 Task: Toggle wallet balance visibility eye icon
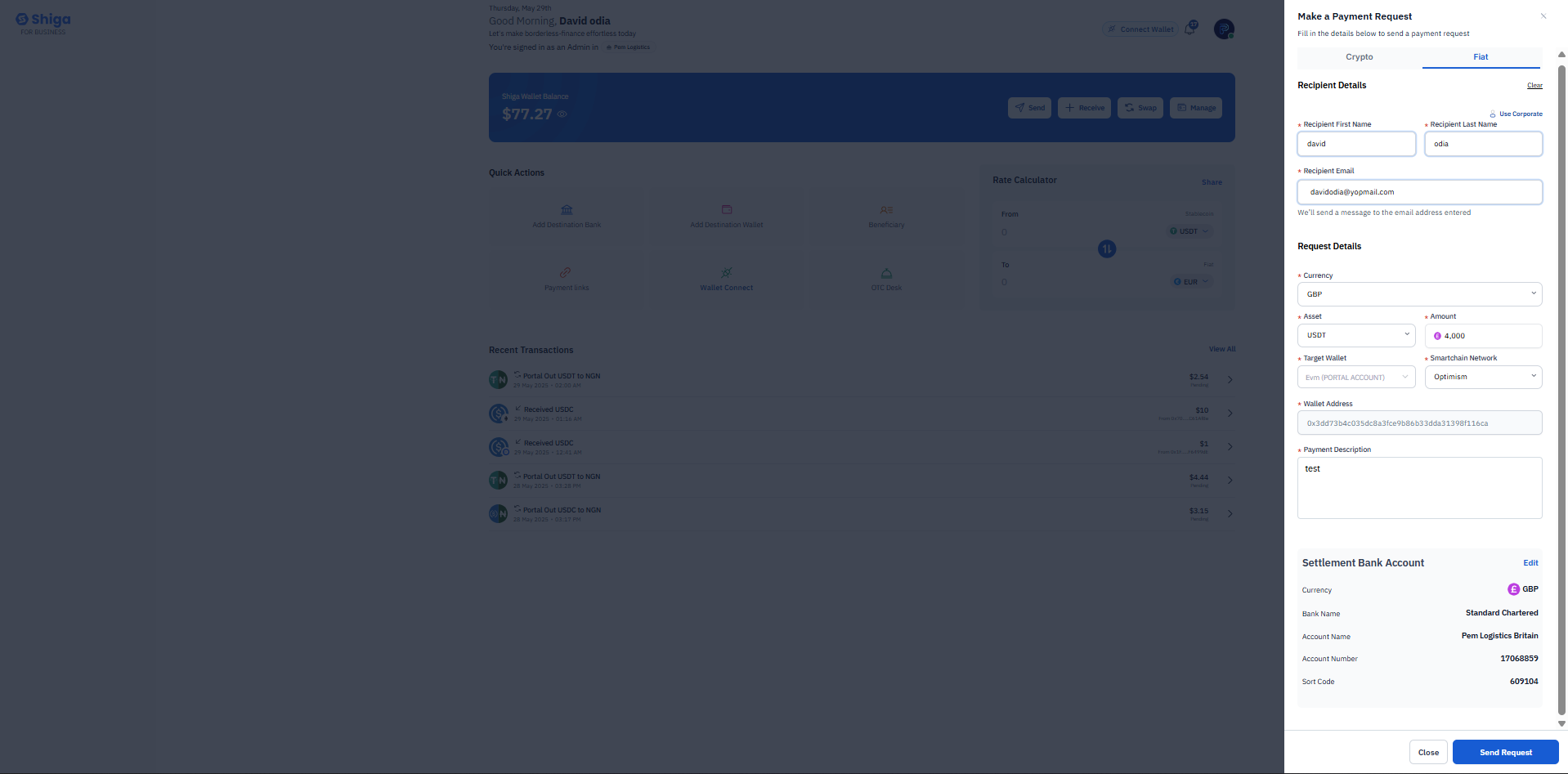pyautogui.click(x=562, y=114)
